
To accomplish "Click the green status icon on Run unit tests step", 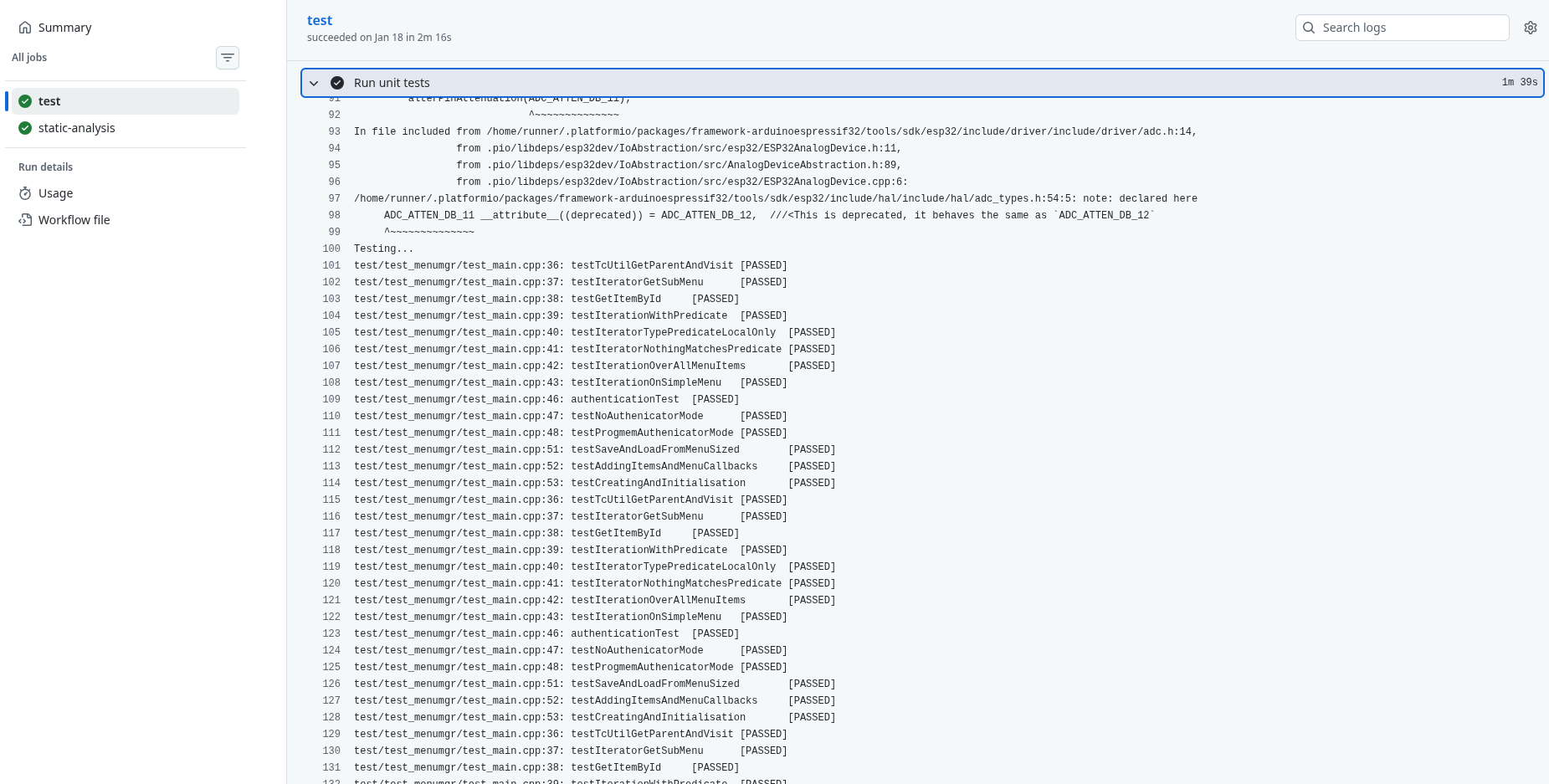I will point(337,83).
